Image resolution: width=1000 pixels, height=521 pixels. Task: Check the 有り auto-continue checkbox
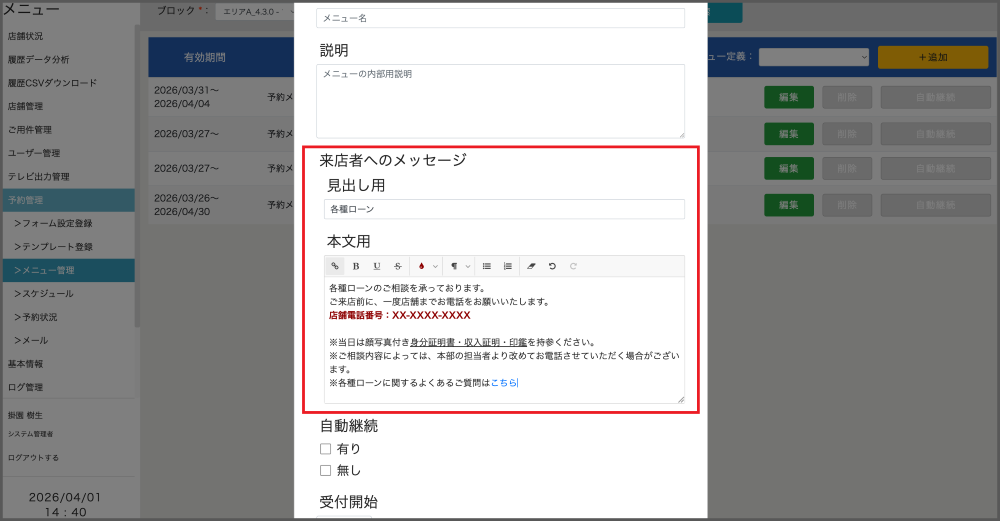[325, 449]
